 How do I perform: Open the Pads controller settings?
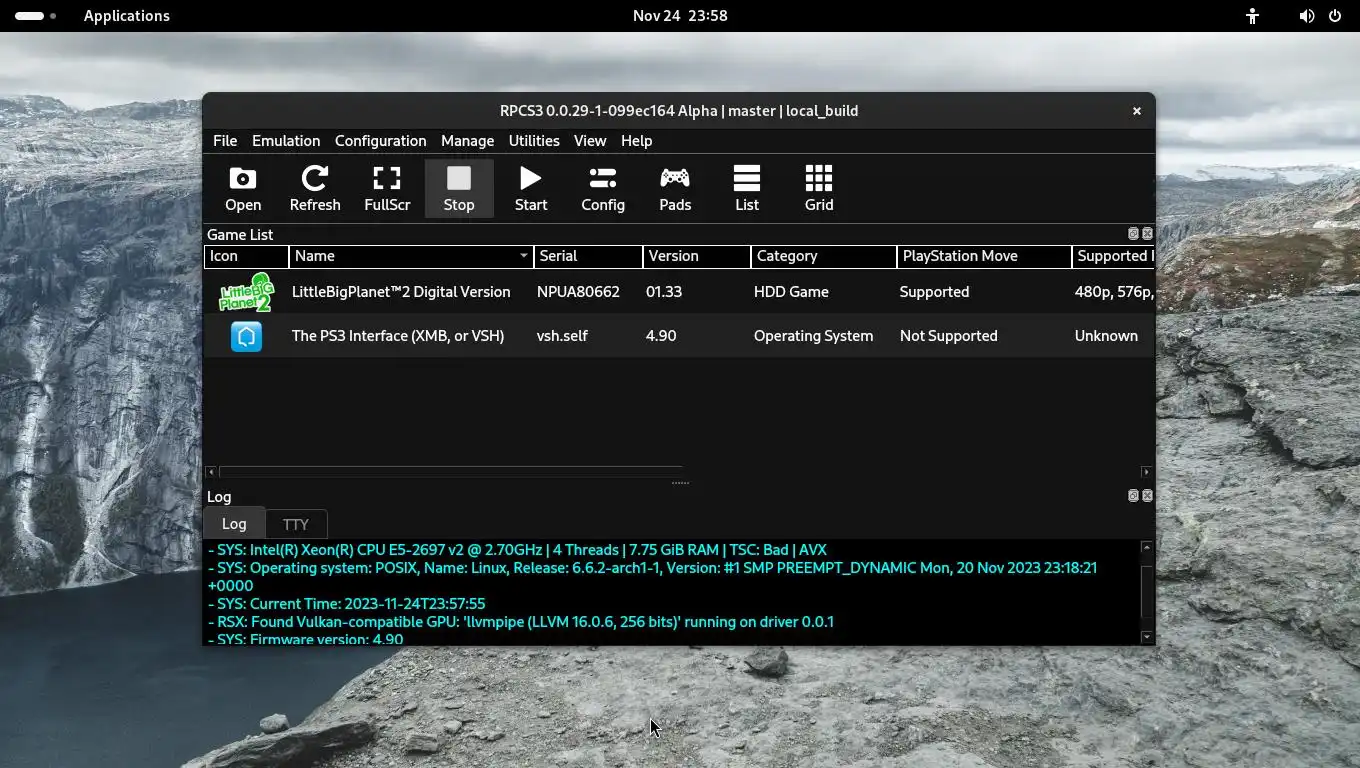(675, 188)
